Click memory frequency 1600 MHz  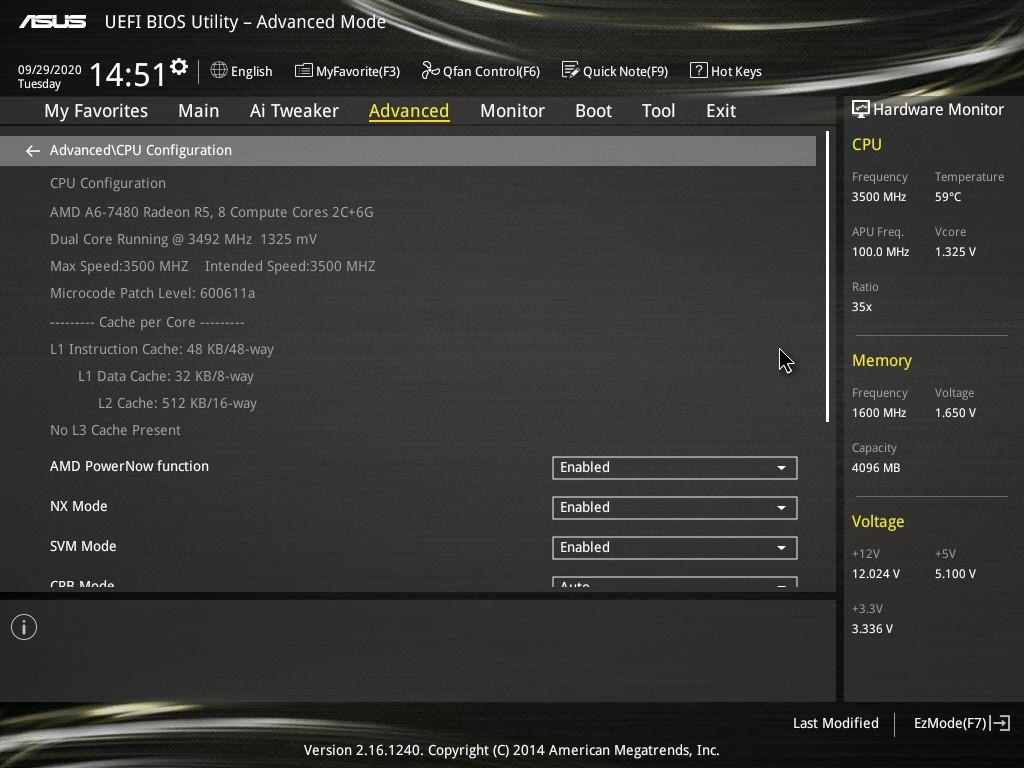tap(879, 413)
